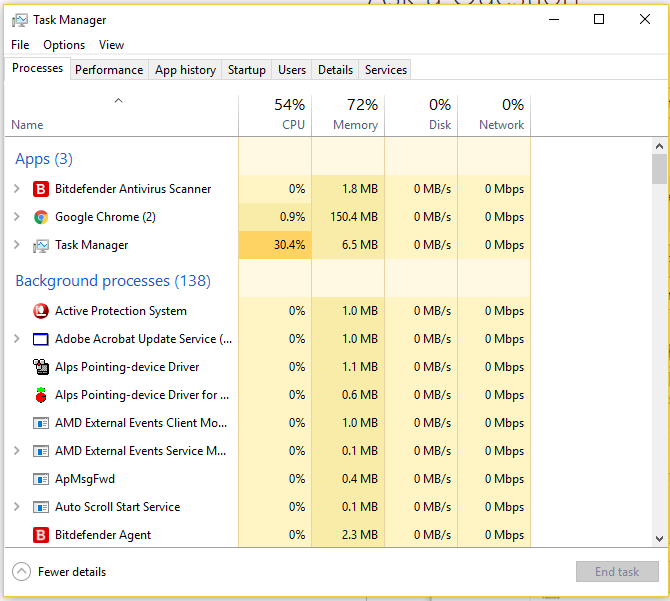Open the Startup tab
The image size is (670, 601).
point(247,70)
